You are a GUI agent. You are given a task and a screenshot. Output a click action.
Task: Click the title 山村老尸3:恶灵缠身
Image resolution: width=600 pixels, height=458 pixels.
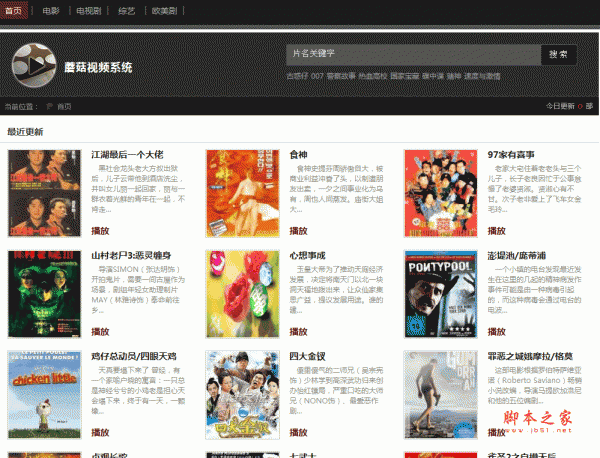(x=131, y=255)
